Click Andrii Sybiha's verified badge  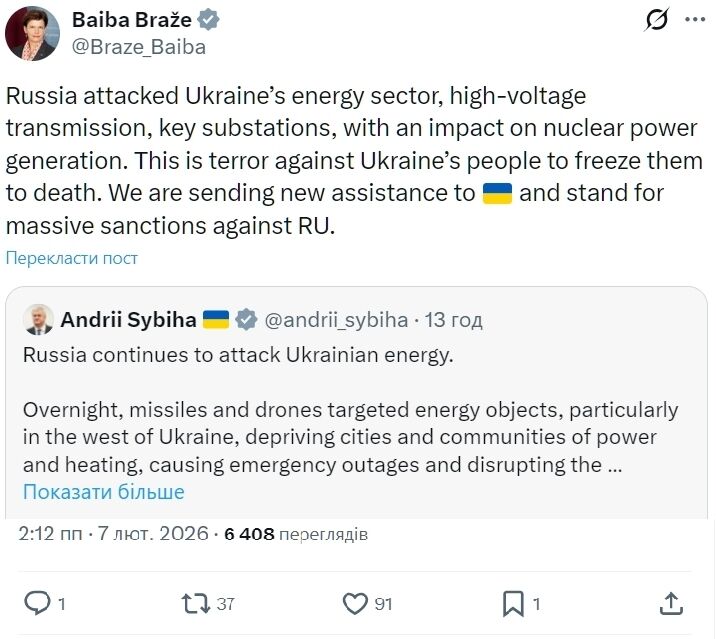[x=246, y=320]
